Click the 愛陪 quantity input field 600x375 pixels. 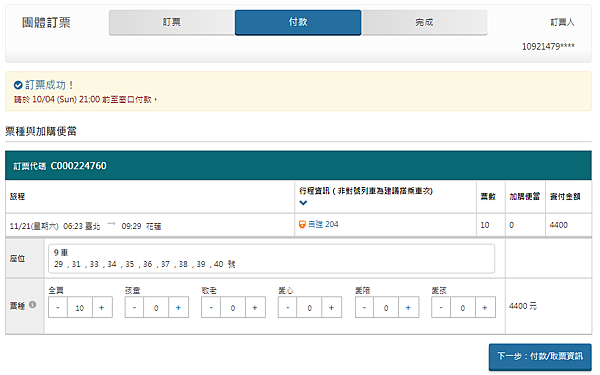[386, 307]
